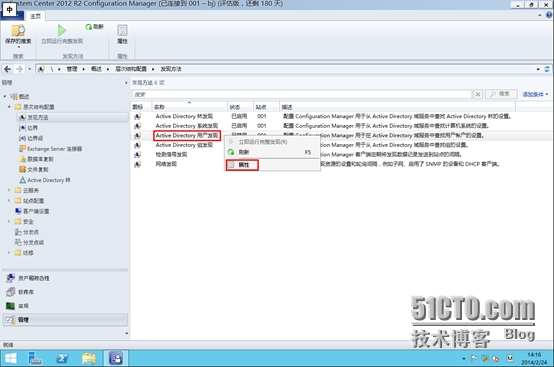Click the taskbar clock showing 14:16

click(x=534, y=359)
